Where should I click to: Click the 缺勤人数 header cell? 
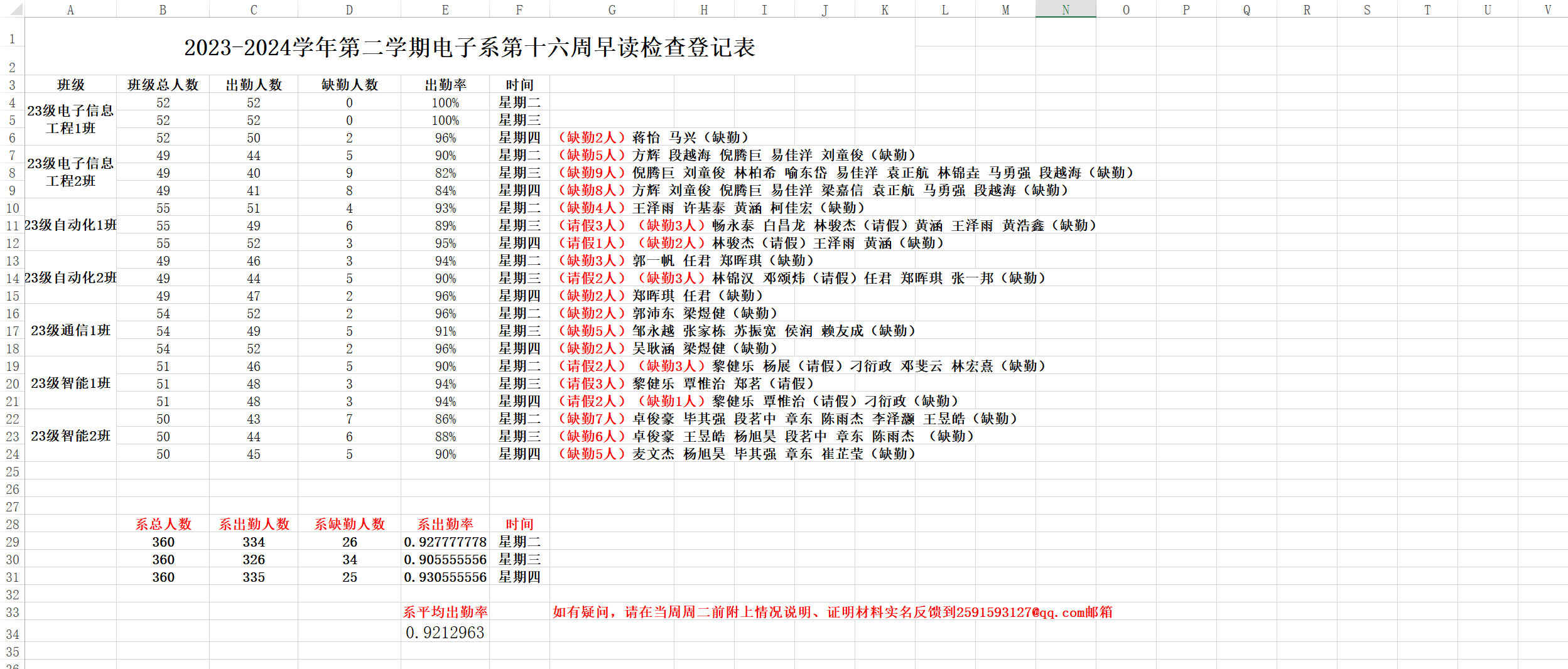pos(349,85)
